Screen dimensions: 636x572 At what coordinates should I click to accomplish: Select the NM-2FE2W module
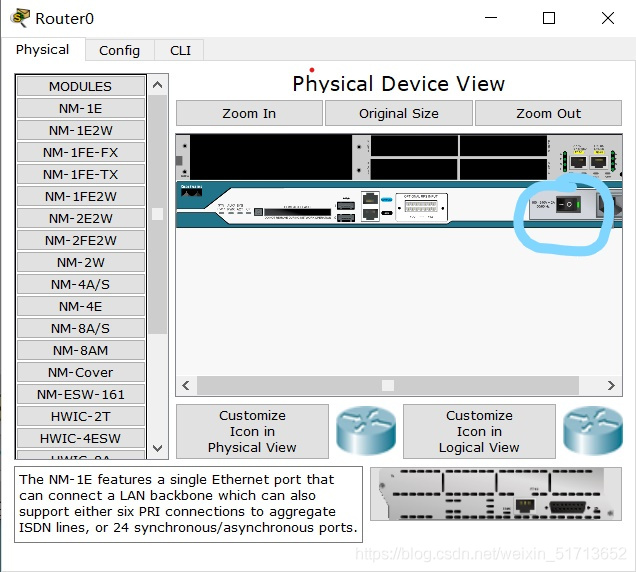pyautogui.click(x=81, y=240)
